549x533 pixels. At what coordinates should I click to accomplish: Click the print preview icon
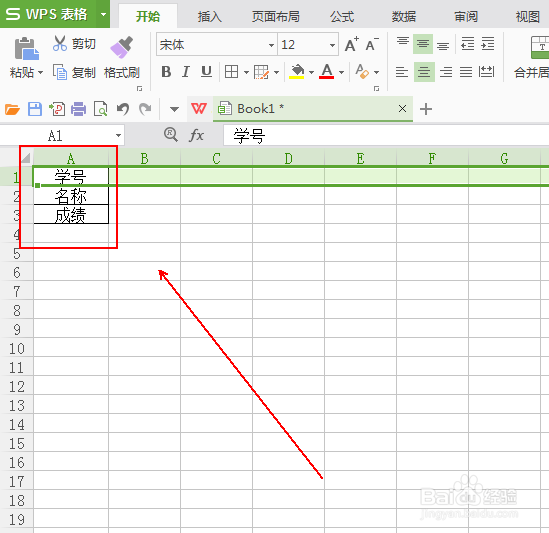coord(100,109)
